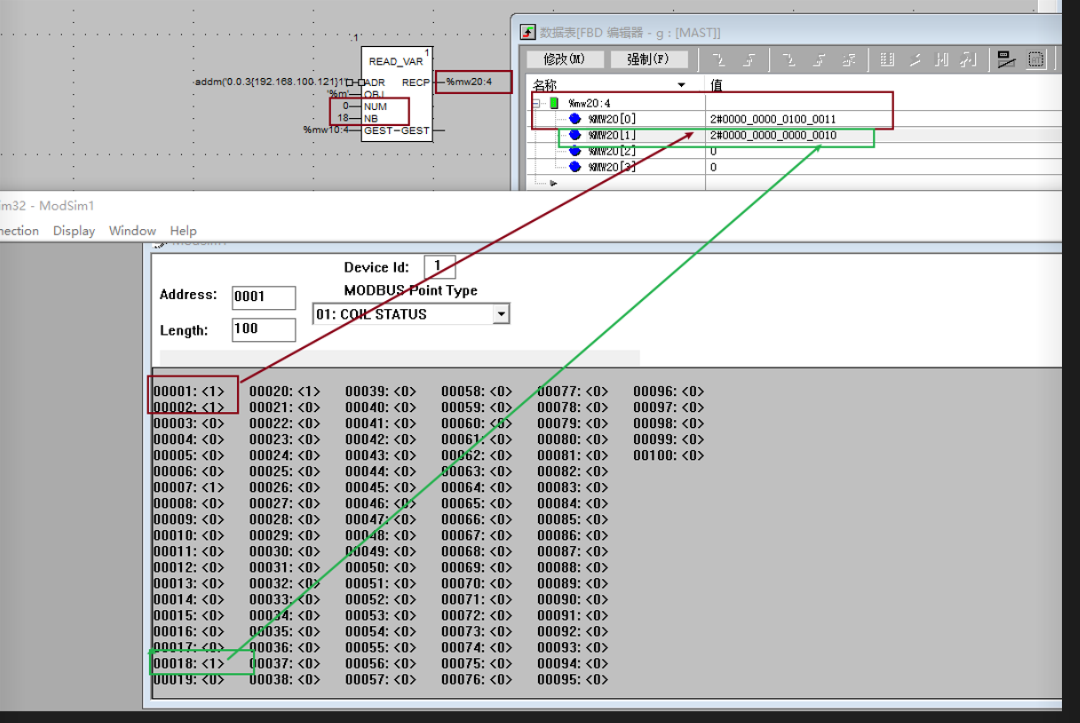Open the 名称 column dropdown arrow
Viewport: 1080px width, 723px height.
click(682, 85)
